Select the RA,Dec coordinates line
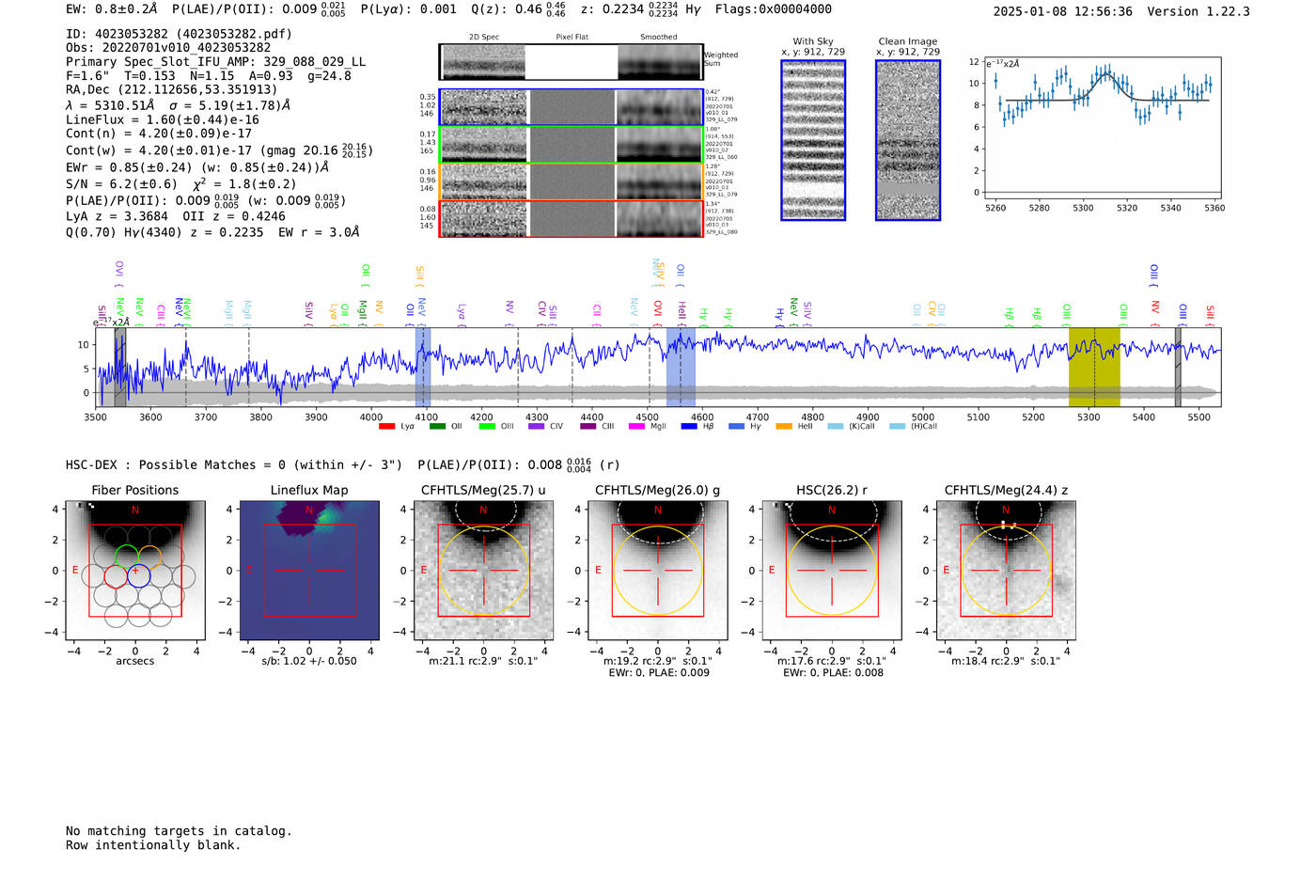 pyautogui.click(x=171, y=90)
